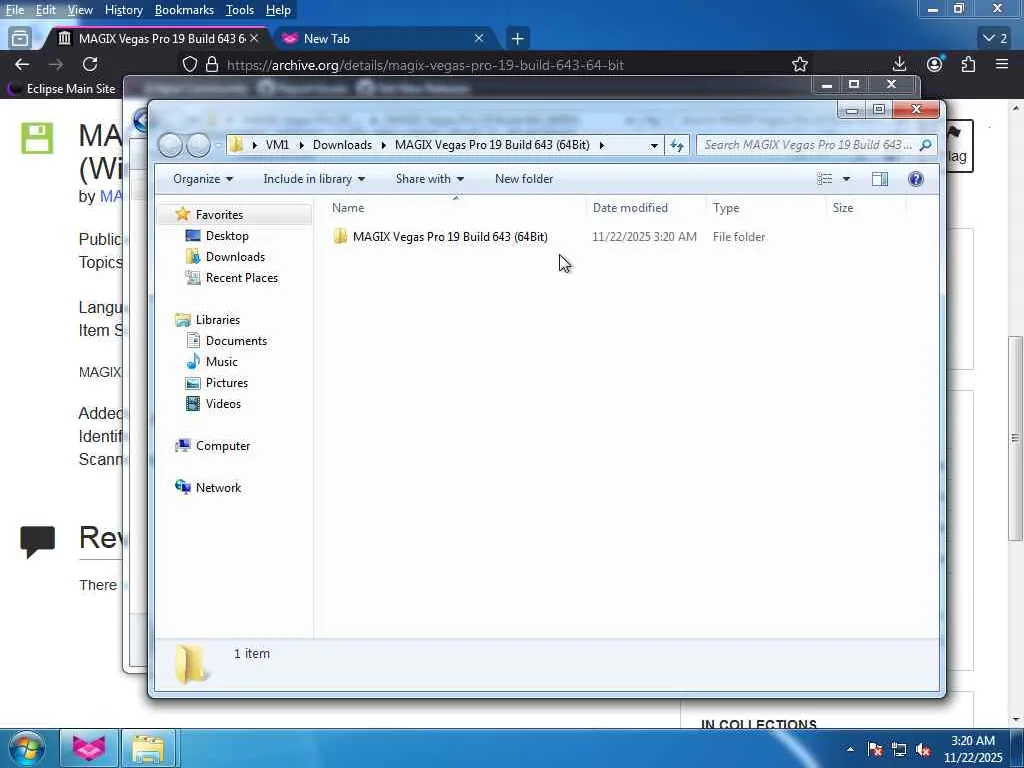Click the search magnifier icon in Explorer
Viewport: 1024px width, 768px height.
(x=925, y=145)
